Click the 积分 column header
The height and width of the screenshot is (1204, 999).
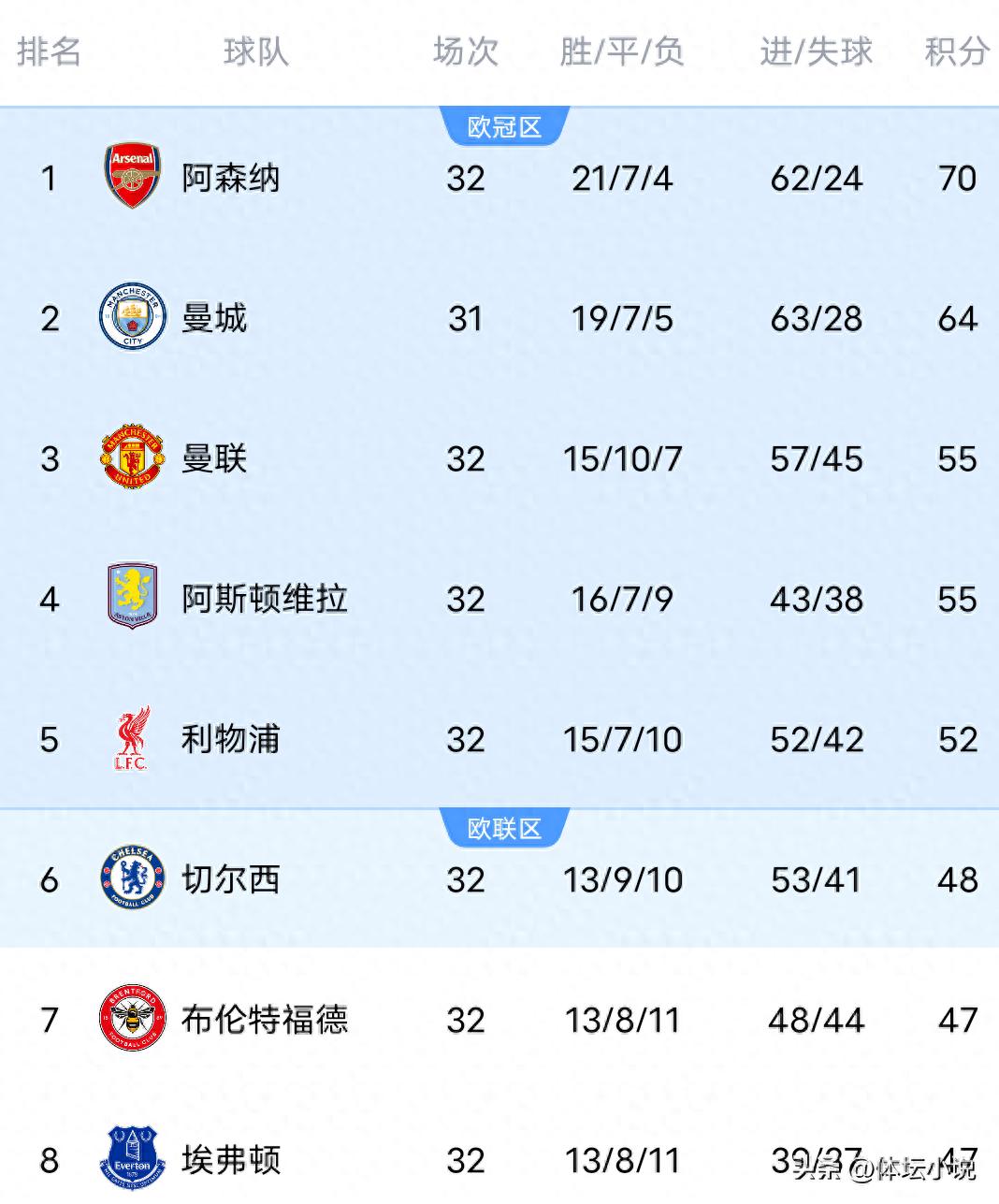(x=956, y=52)
